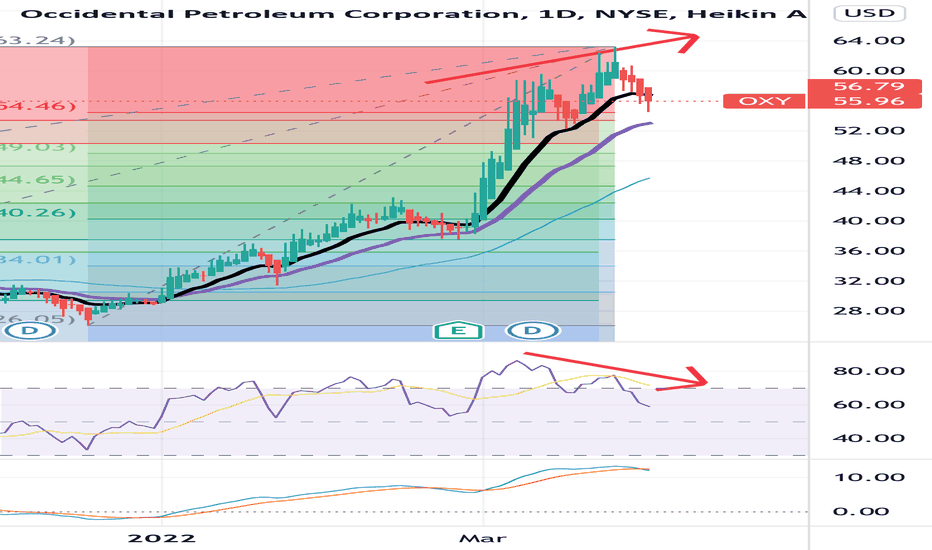Click the 52.00 price axis label

coord(869,131)
